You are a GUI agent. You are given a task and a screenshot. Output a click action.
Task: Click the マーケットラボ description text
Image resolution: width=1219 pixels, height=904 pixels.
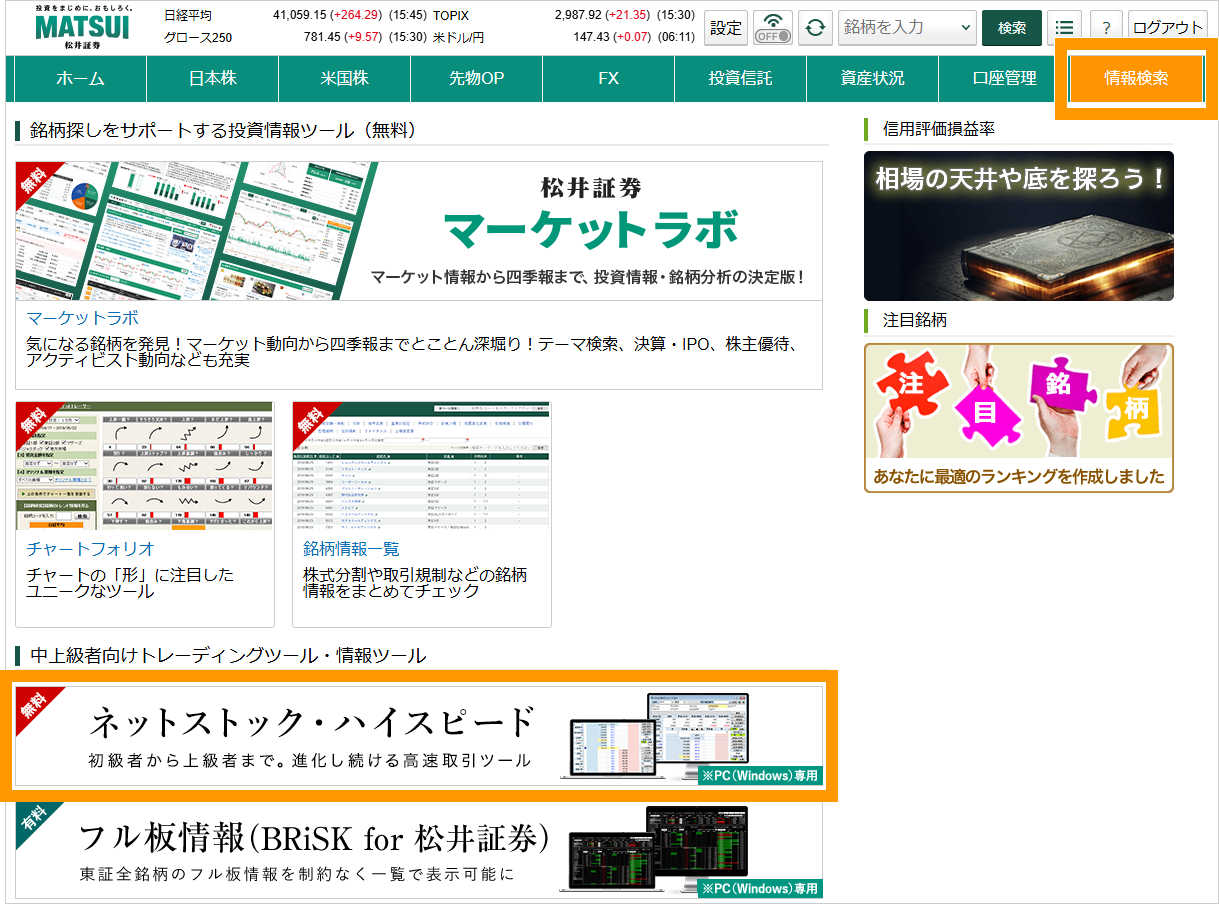412,352
